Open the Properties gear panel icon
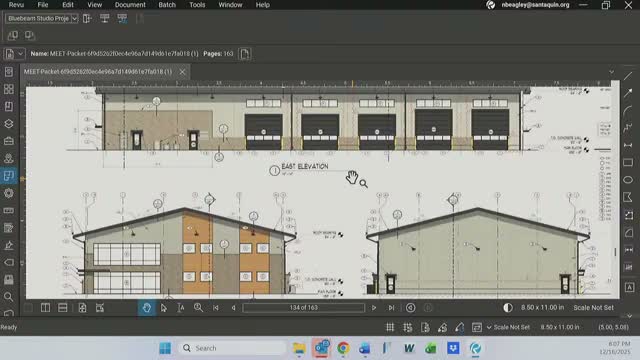Image resolution: width=640 pixels, height=360 pixels. (9, 193)
